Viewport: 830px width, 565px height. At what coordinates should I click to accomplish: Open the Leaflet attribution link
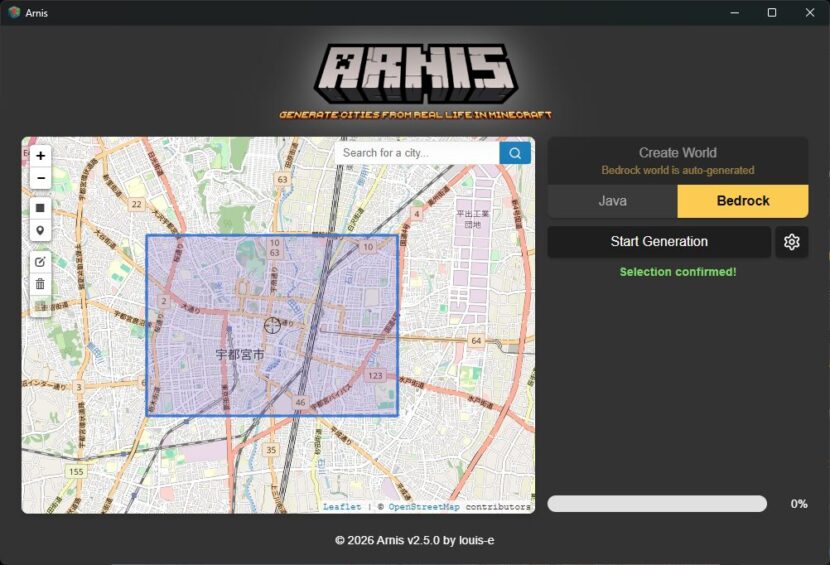point(342,507)
